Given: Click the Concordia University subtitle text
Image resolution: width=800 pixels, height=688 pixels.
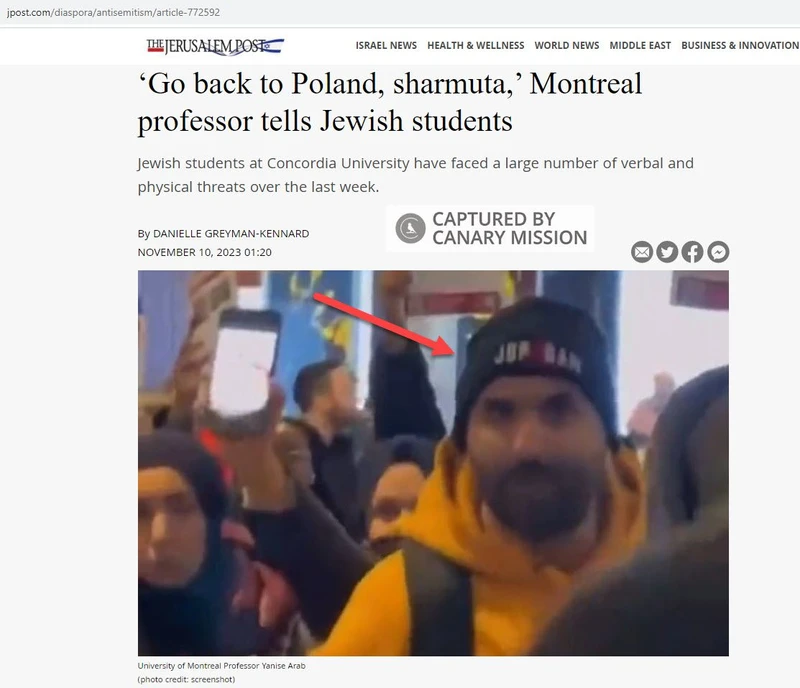Looking at the screenshot, I should click(415, 175).
